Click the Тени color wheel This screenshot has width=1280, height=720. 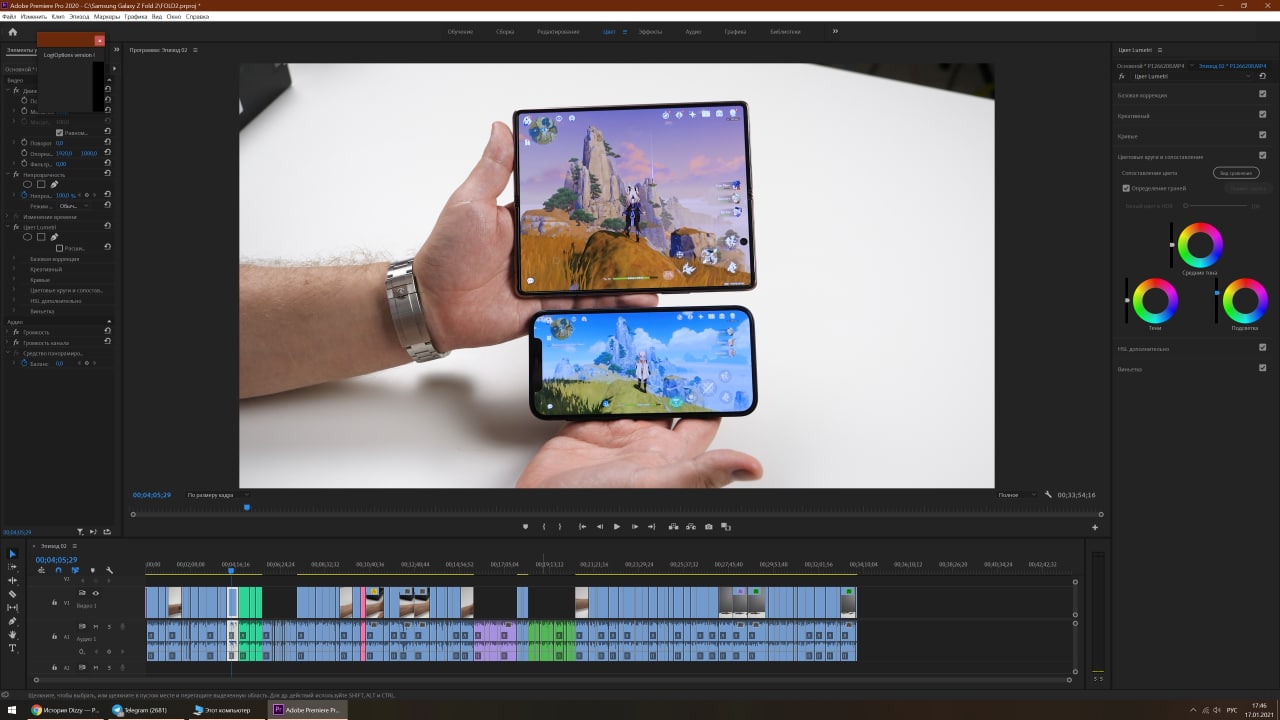(1155, 300)
